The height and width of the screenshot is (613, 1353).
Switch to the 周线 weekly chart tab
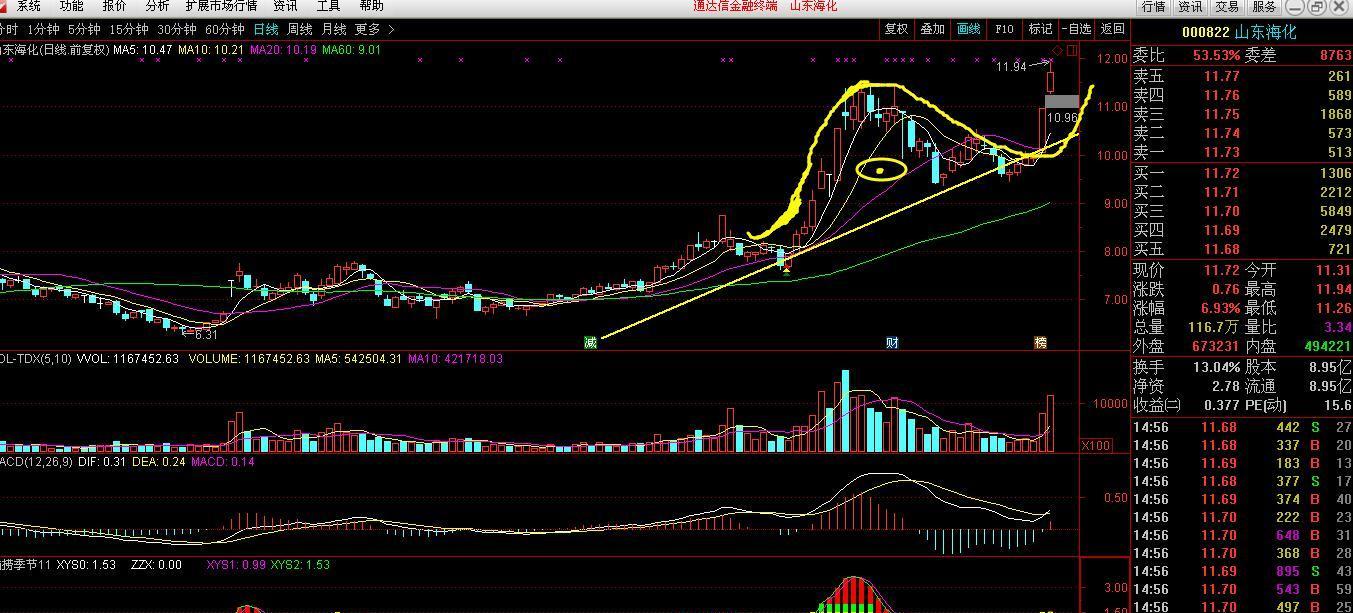300,30
